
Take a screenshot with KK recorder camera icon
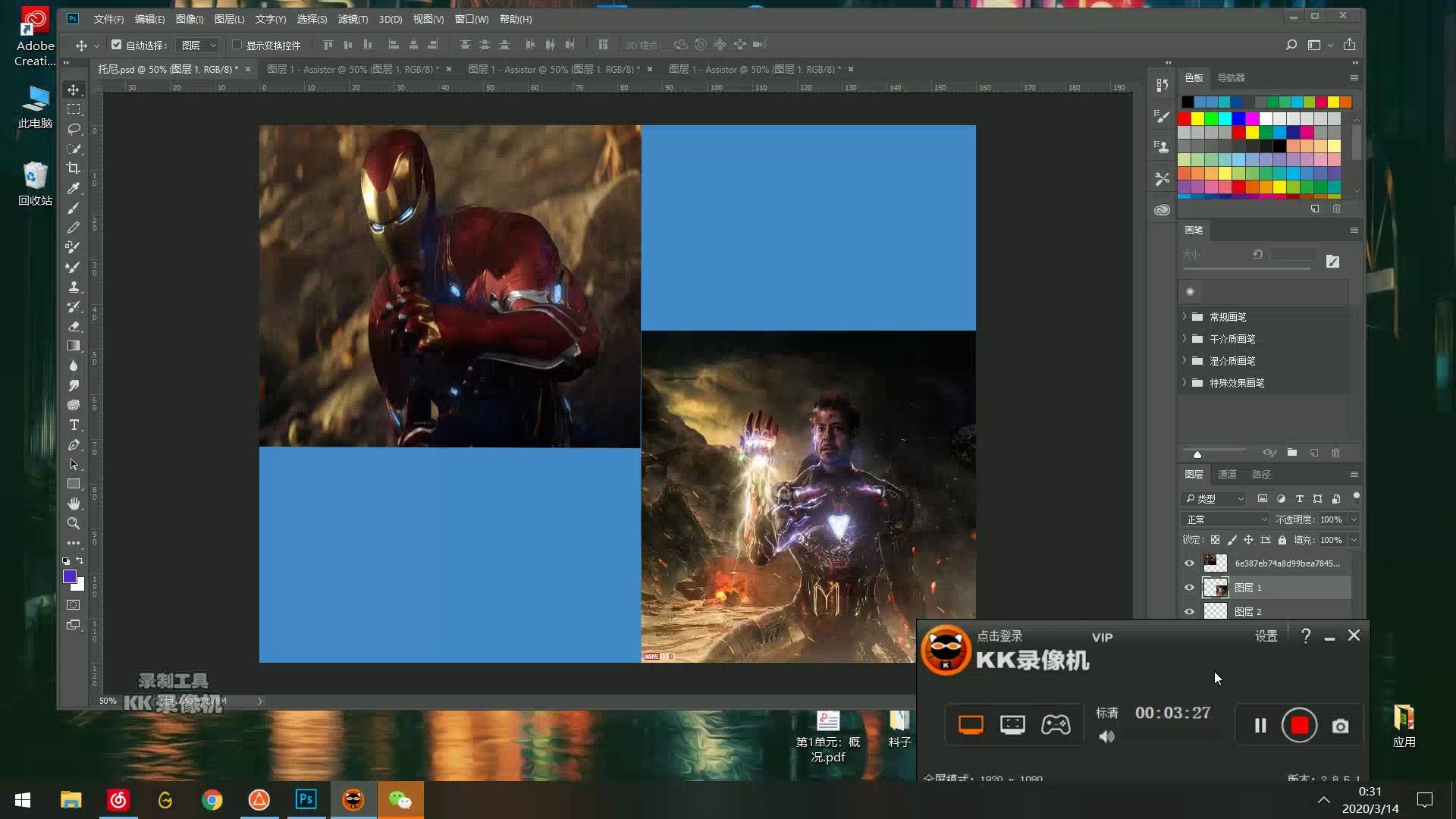pos(1340,726)
